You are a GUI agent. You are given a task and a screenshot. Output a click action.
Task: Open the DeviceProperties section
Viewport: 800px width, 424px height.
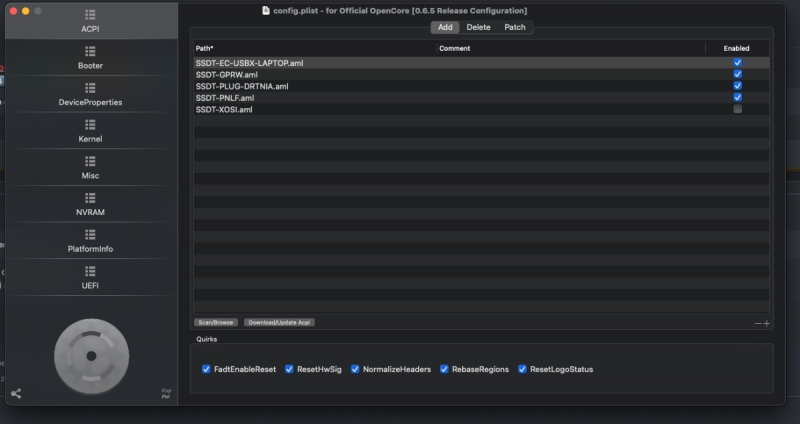[90, 94]
